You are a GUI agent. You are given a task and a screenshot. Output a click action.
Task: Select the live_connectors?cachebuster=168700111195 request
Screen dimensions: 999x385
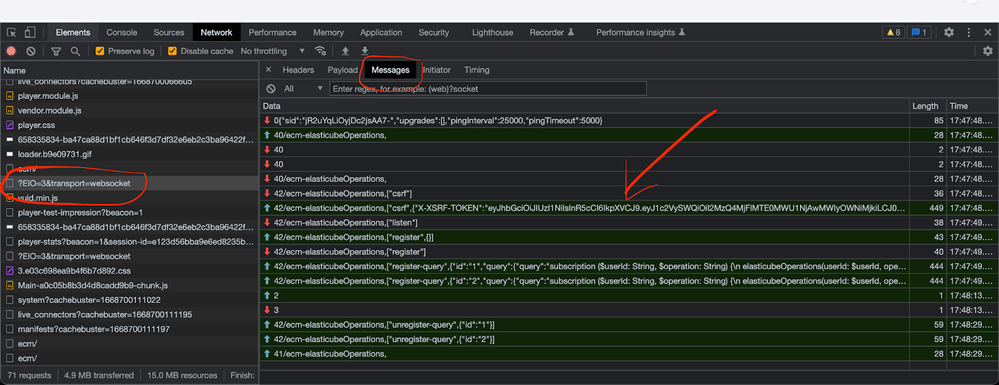129,315
